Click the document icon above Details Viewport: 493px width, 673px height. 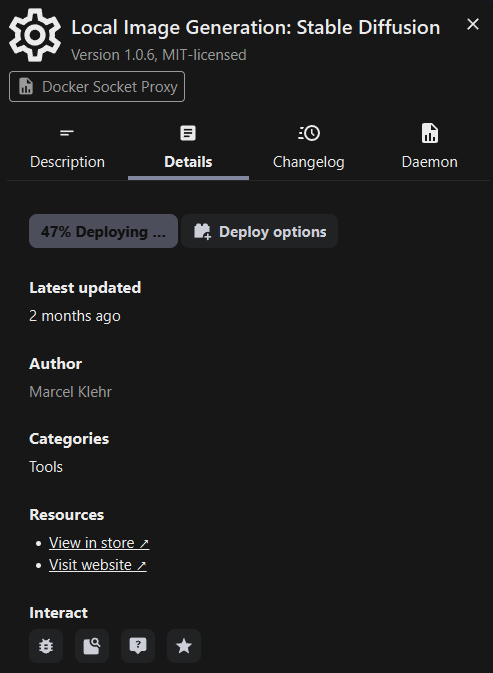(x=188, y=133)
